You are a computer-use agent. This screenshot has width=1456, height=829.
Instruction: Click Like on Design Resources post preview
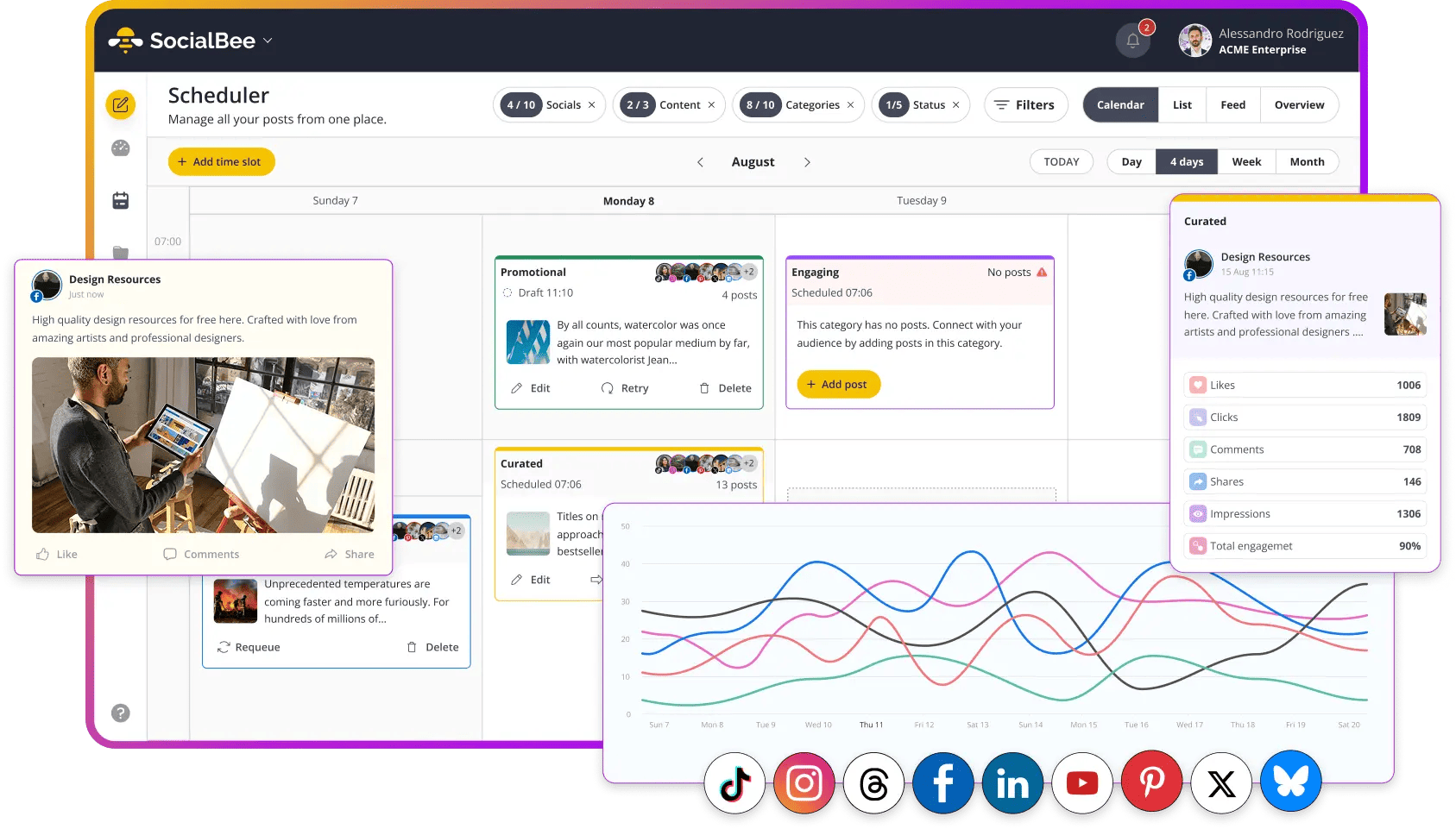(57, 554)
